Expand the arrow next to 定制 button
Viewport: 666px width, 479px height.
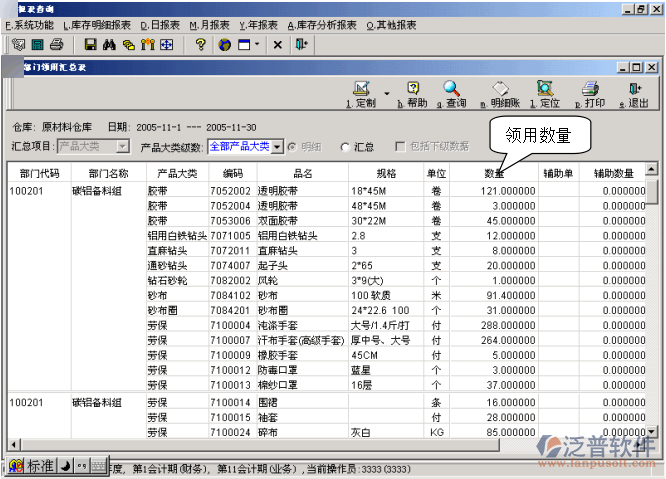[386, 92]
